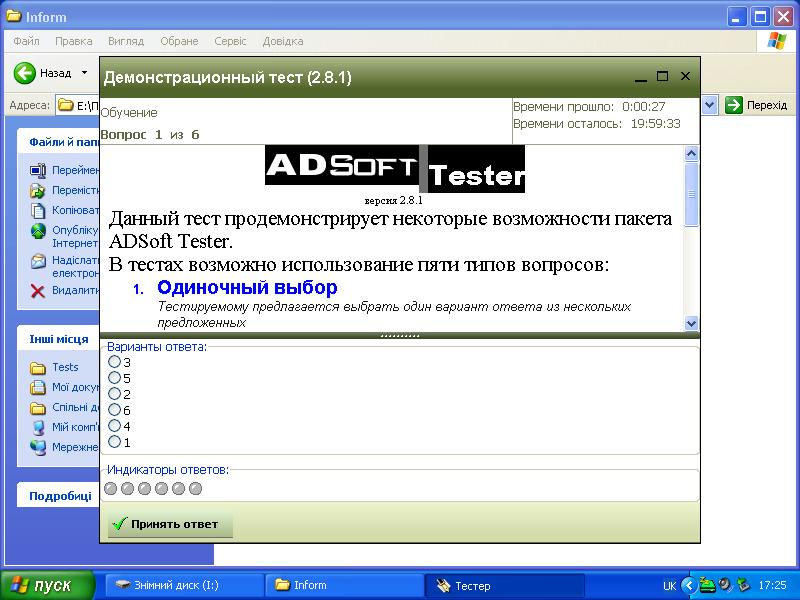Click the Времени осталось: 19:59:33 text
The width and height of the screenshot is (800, 600).
597,123
